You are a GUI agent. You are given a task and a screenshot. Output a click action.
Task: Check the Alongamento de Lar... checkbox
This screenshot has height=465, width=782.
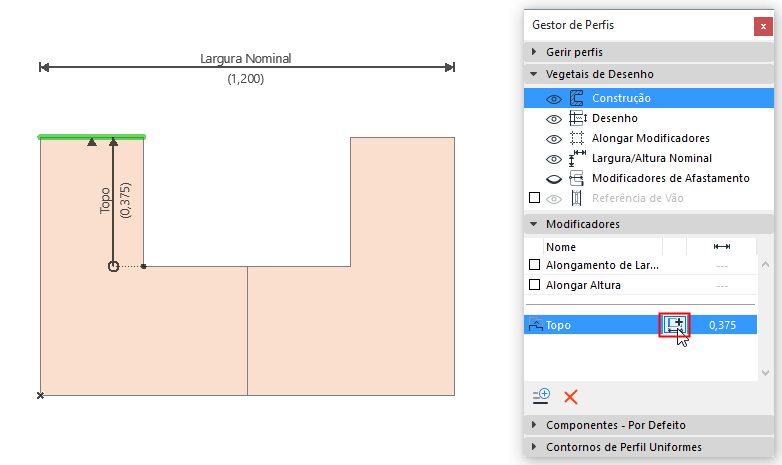coord(534,264)
